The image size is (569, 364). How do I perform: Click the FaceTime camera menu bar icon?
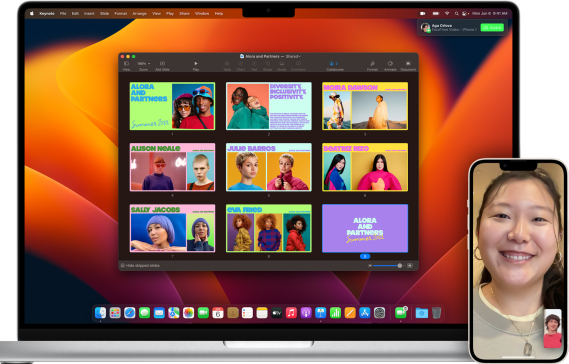pyautogui.click(x=423, y=13)
